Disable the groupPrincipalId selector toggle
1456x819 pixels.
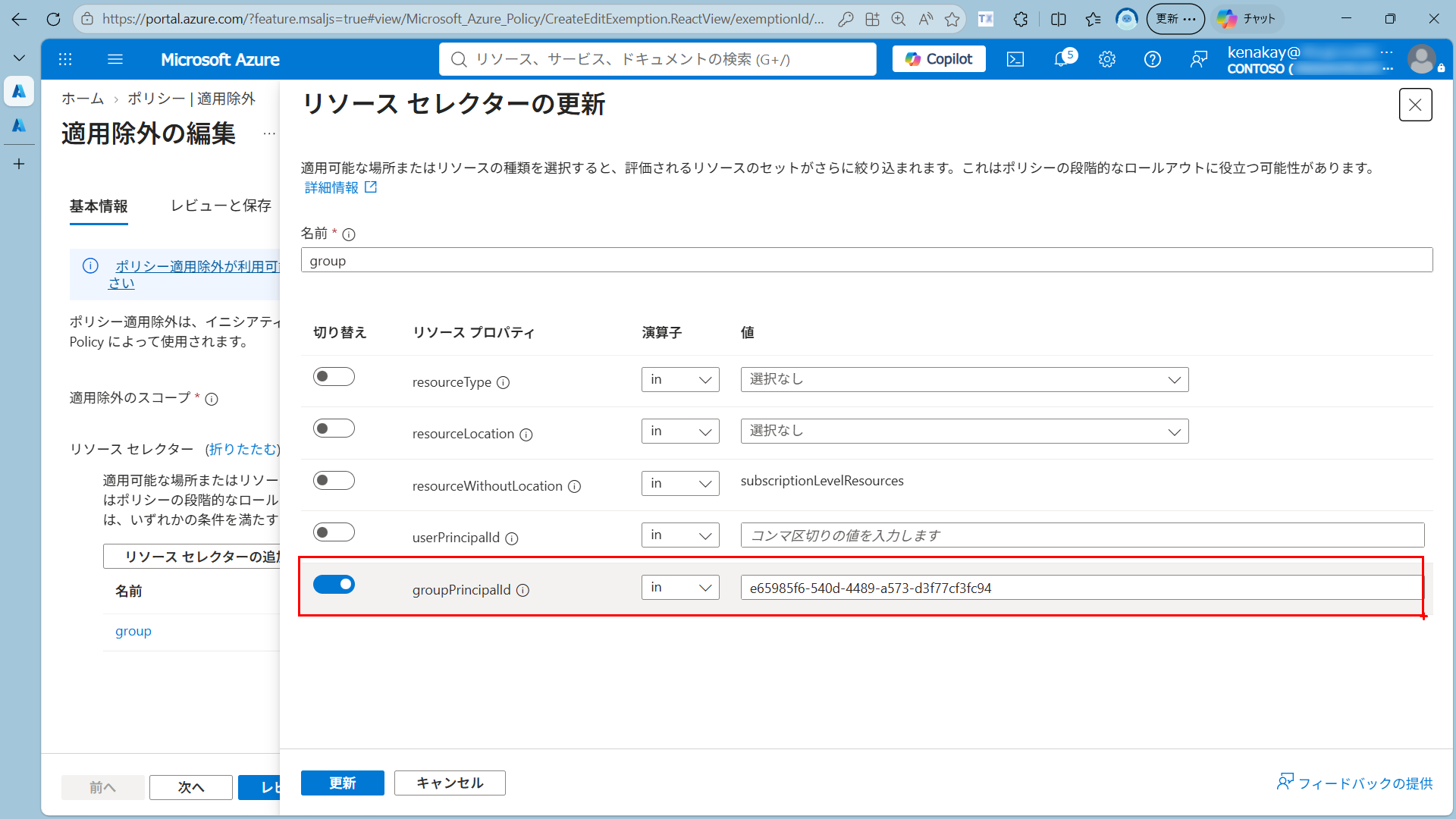point(334,584)
